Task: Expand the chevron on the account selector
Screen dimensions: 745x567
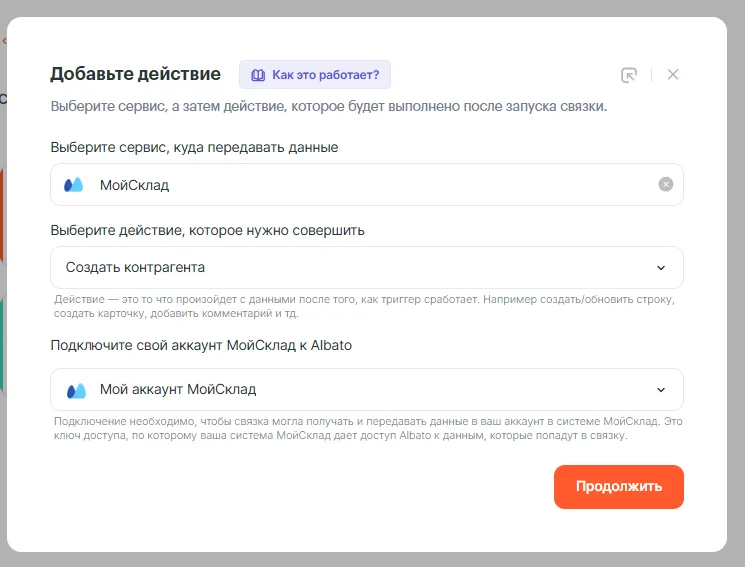Action: (x=660, y=390)
